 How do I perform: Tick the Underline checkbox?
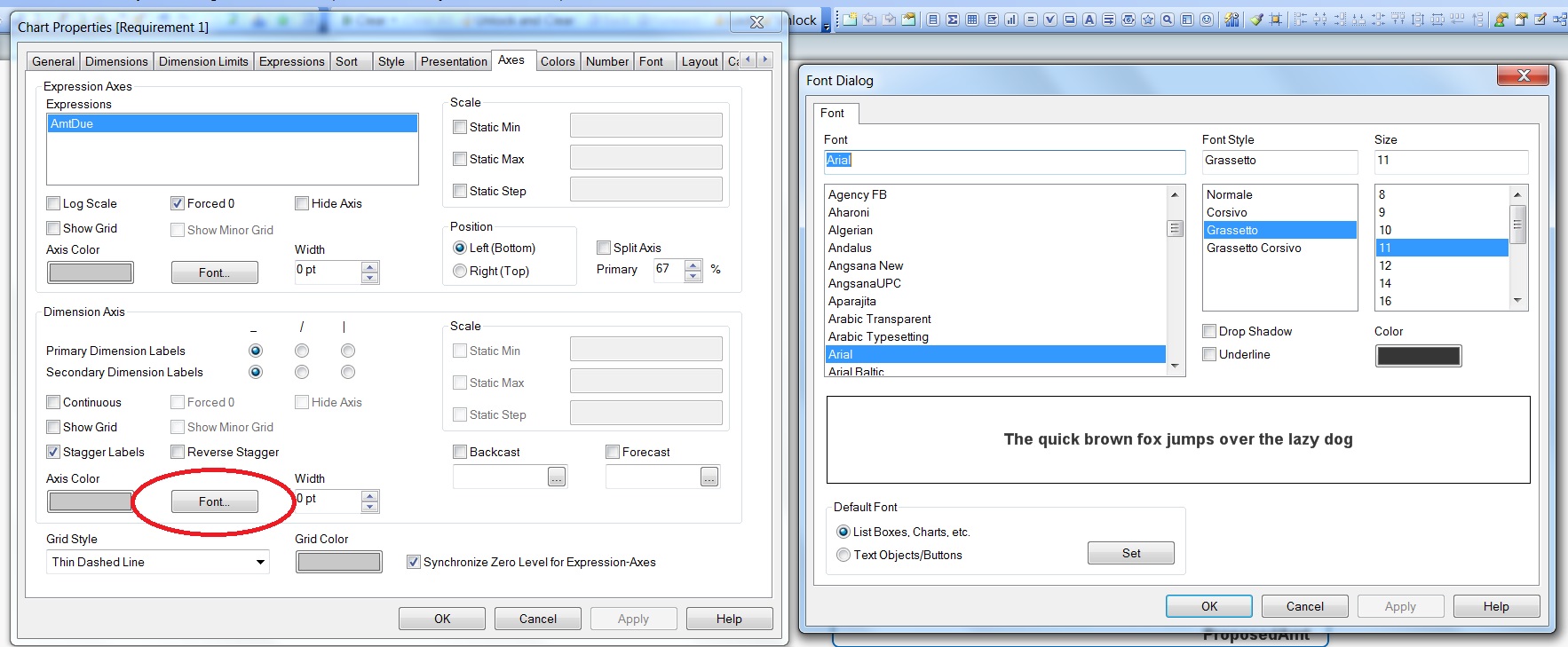(x=1209, y=354)
